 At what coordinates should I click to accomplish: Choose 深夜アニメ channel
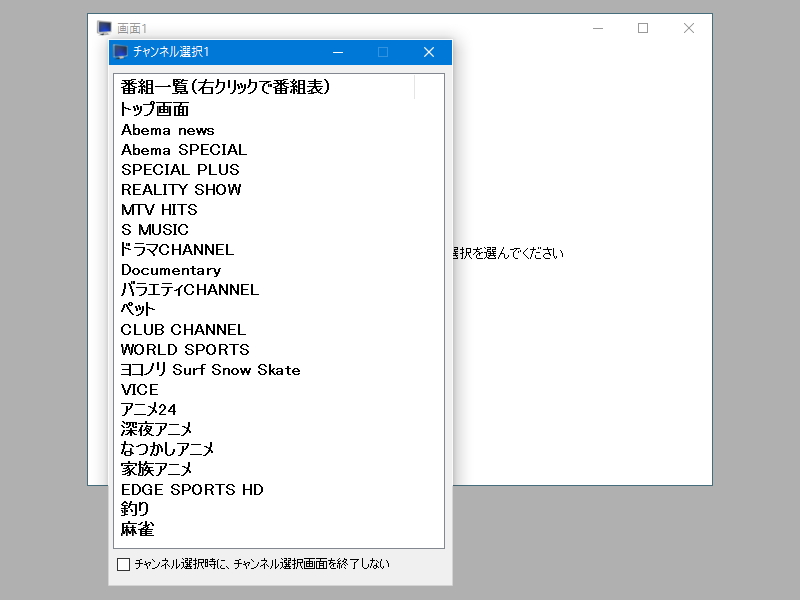[156, 429]
